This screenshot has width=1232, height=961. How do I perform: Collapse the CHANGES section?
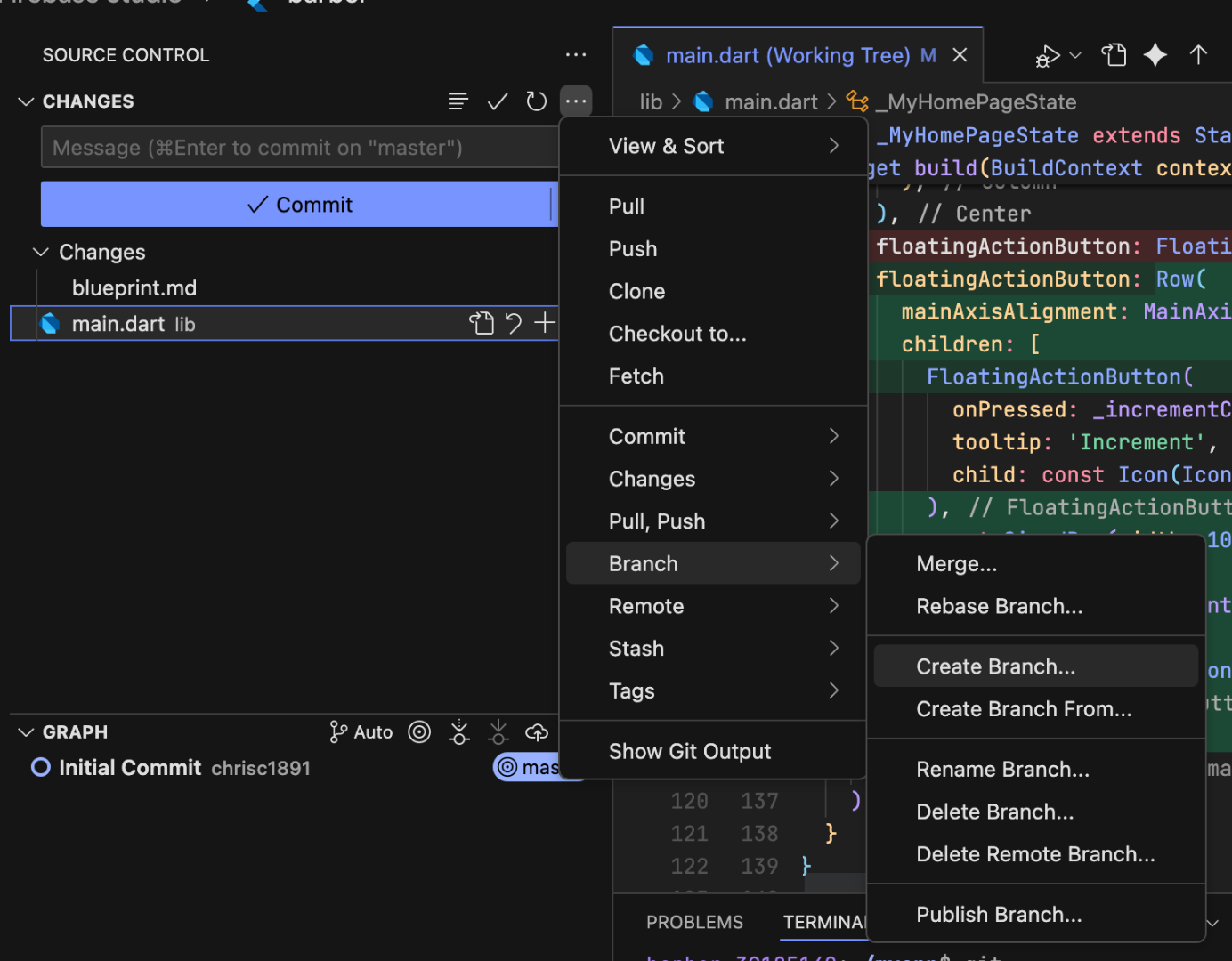tap(26, 101)
